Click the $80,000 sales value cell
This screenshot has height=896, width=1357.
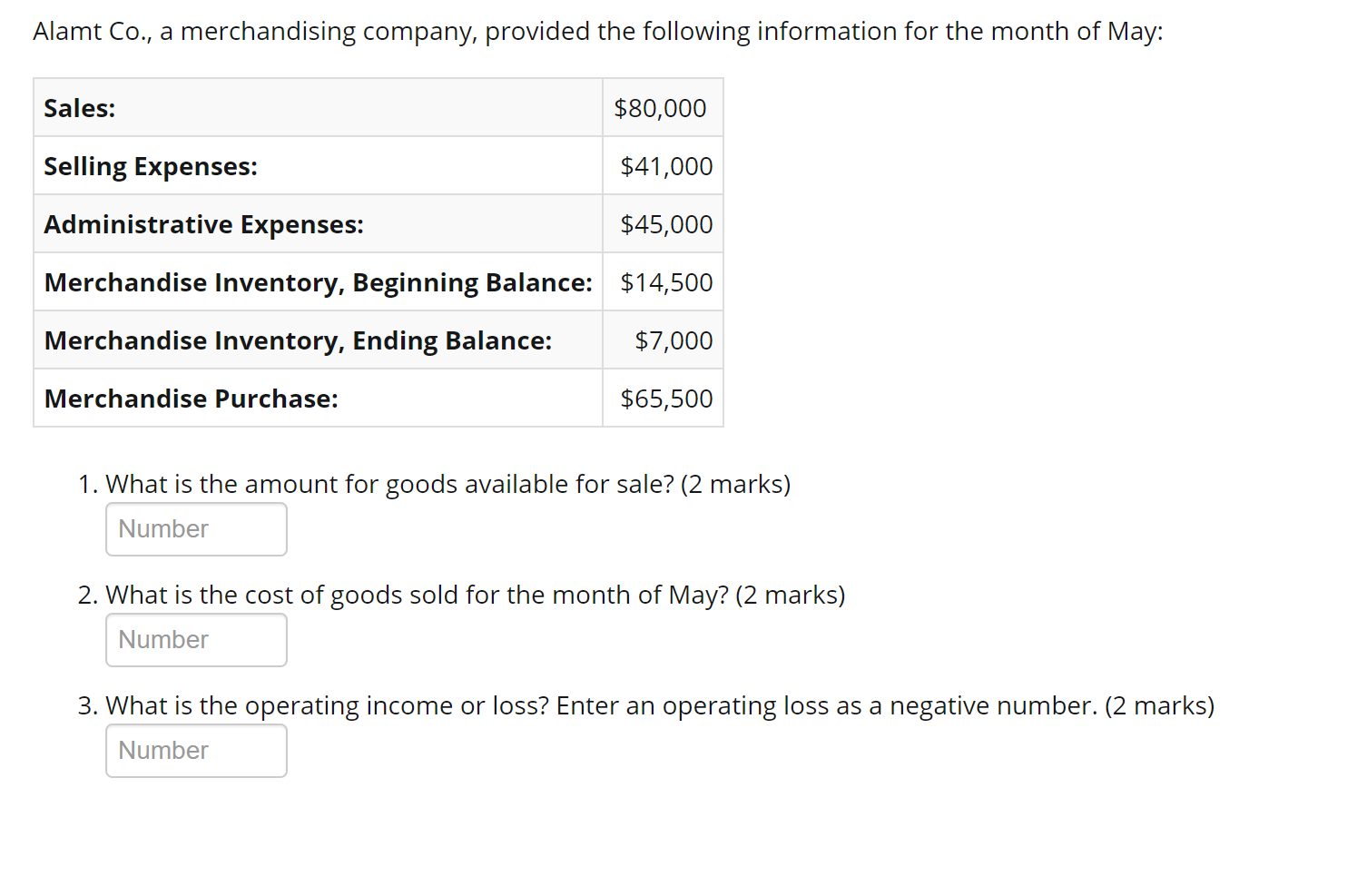click(x=661, y=107)
